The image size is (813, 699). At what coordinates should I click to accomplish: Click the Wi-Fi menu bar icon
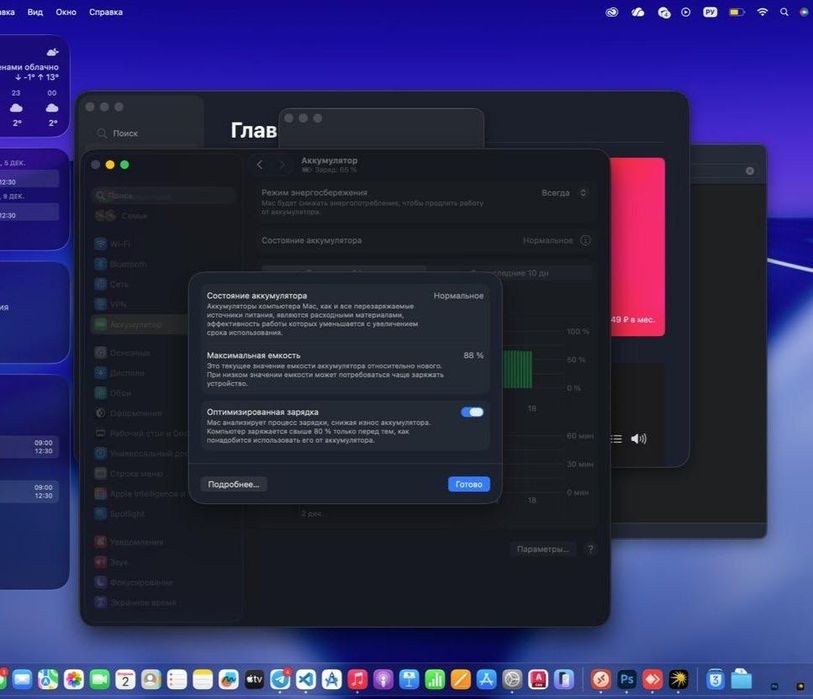coord(762,12)
